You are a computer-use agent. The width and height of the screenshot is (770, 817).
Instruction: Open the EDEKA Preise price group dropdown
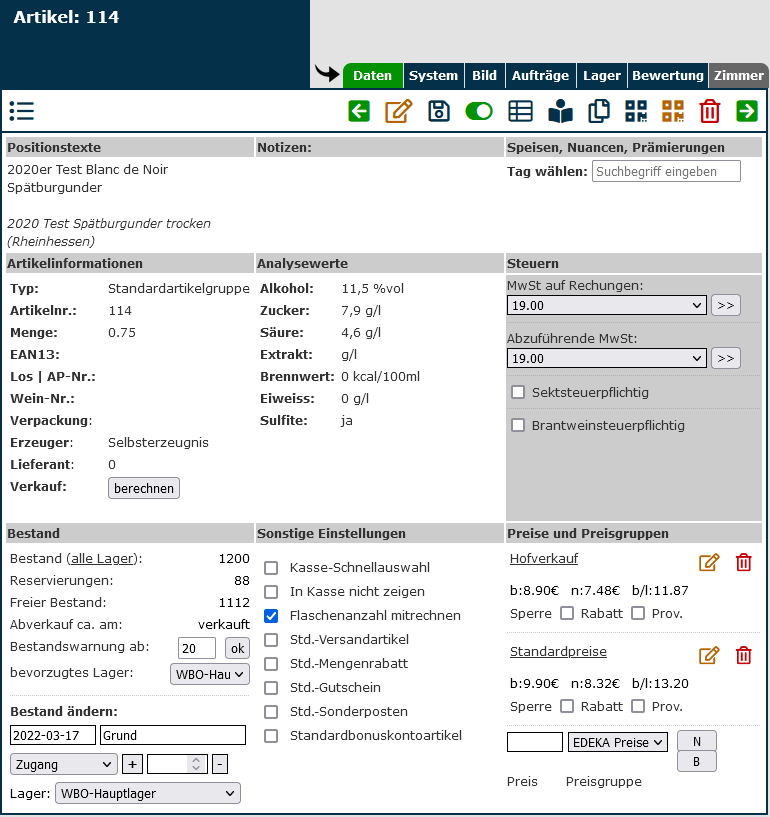point(617,742)
